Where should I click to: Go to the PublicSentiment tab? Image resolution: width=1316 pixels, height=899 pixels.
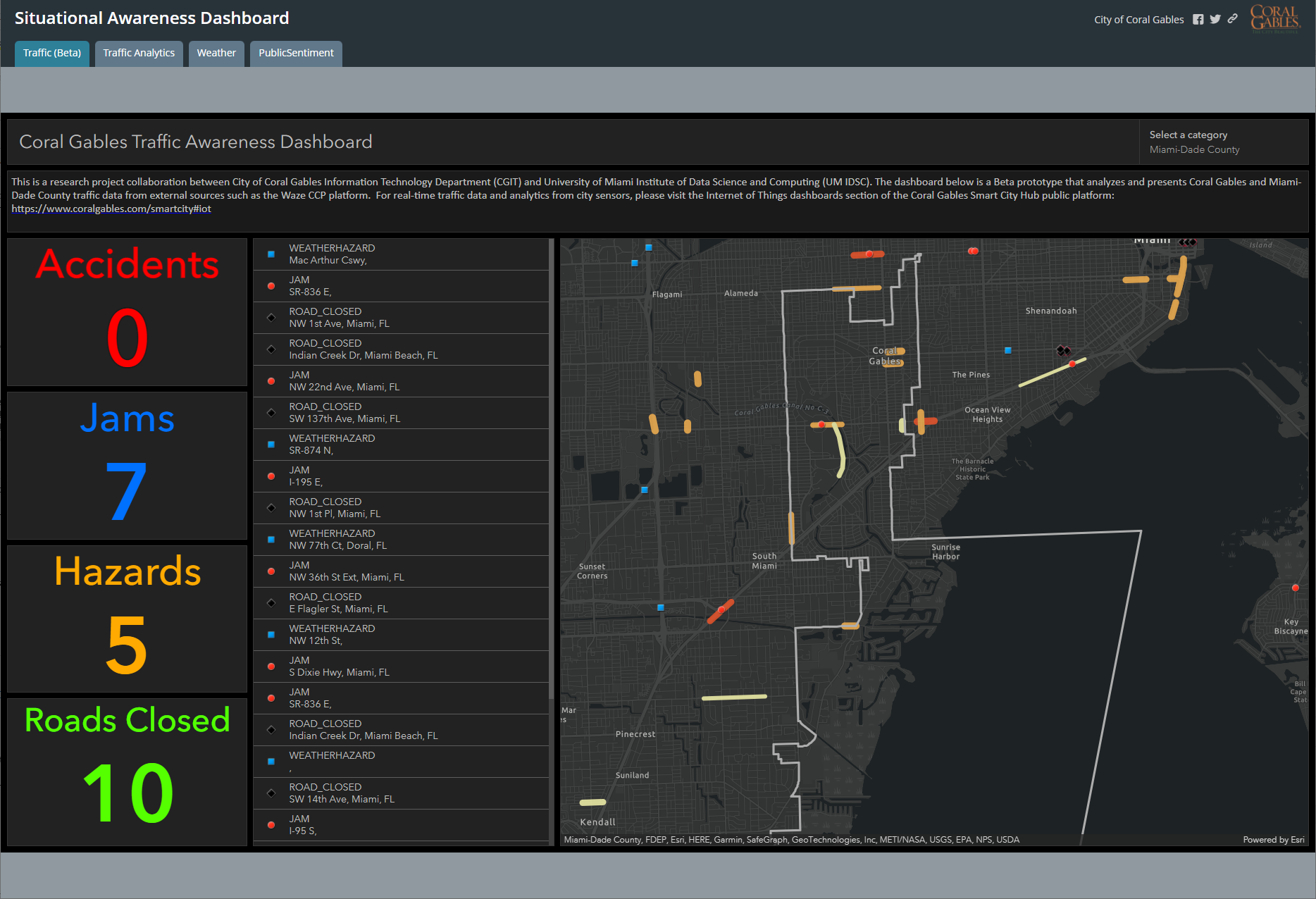296,54
